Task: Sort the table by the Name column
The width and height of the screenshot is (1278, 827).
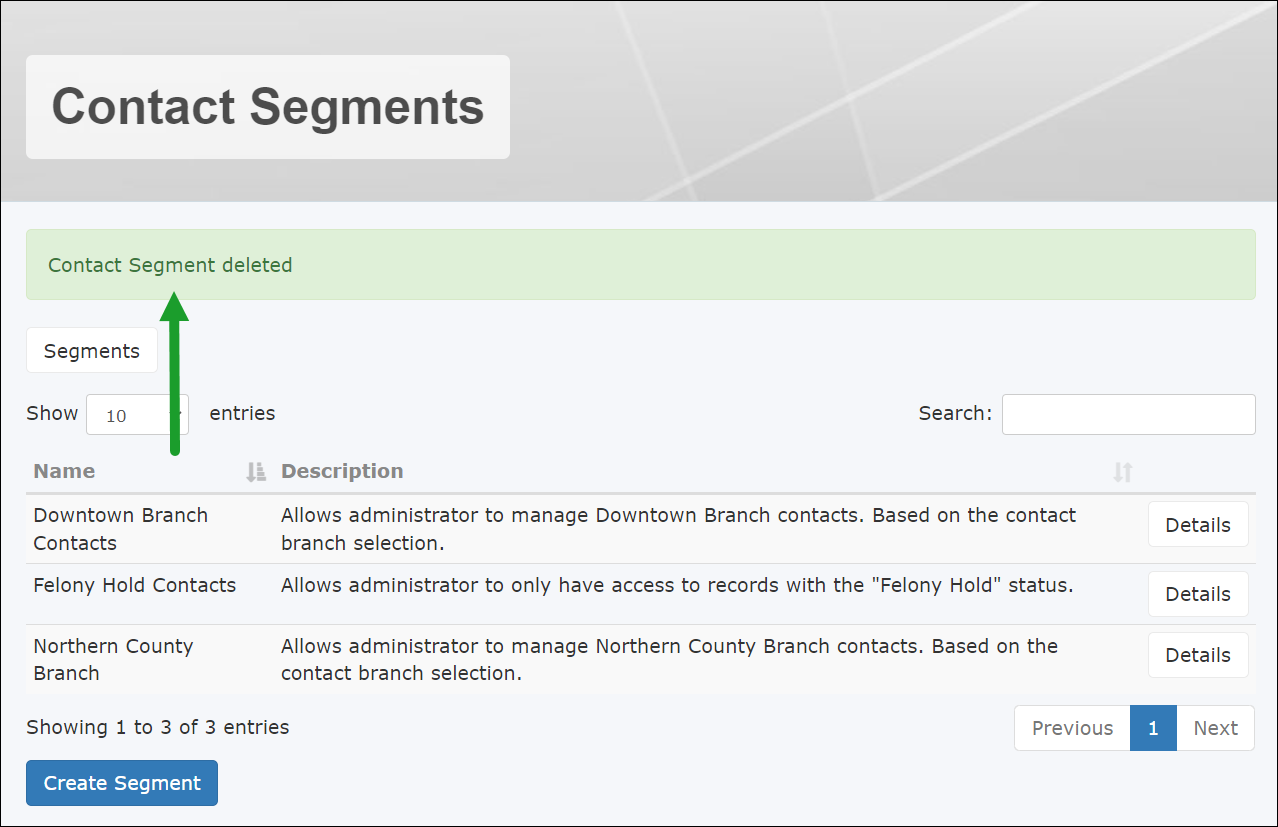Action: 64,470
